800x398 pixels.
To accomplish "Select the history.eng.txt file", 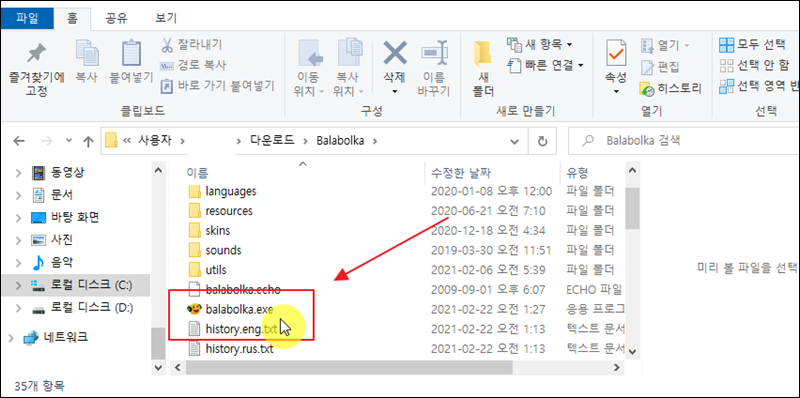I will click(x=241, y=329).
